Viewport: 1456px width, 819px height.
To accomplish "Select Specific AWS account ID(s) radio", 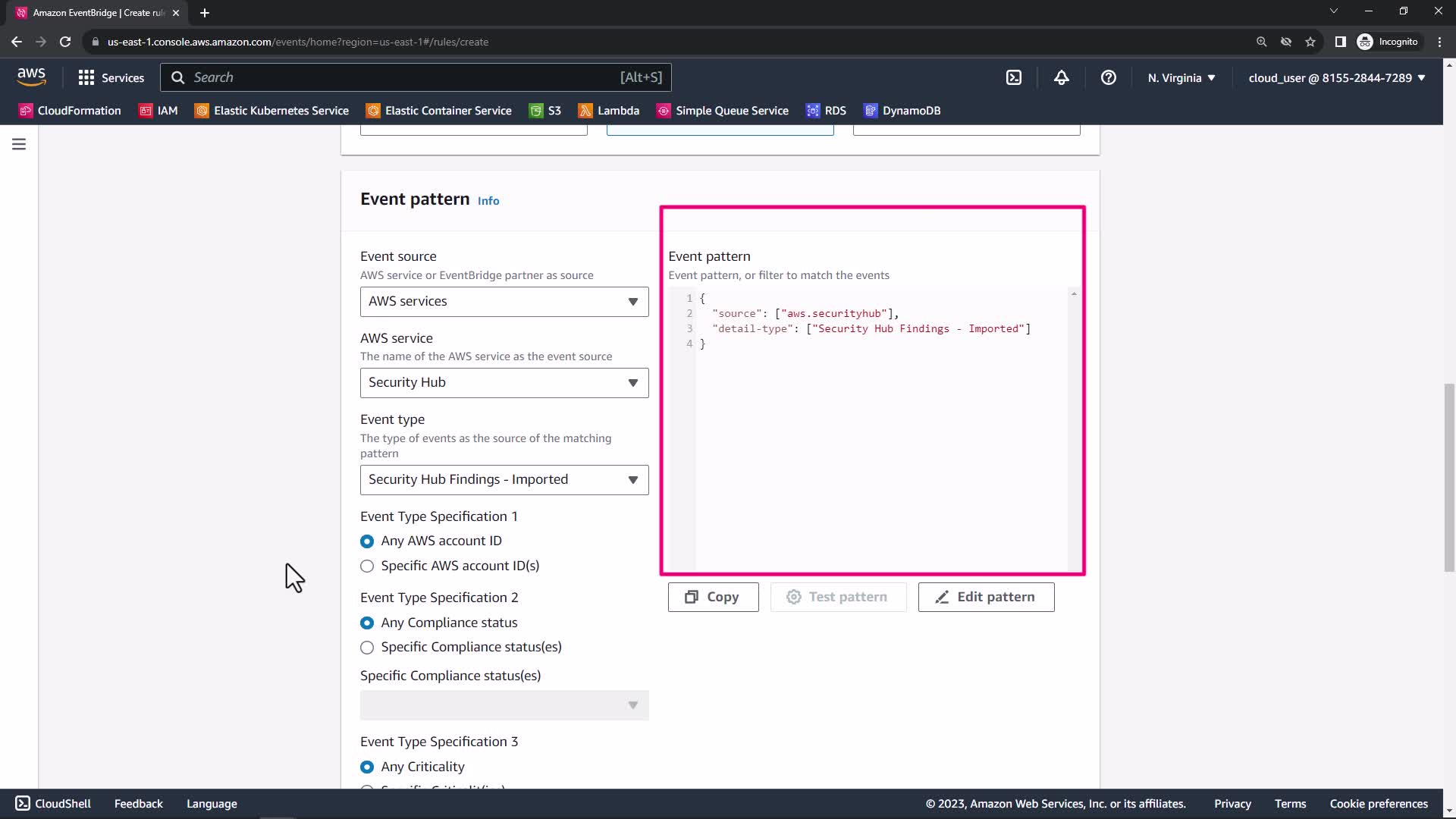I will pyautogui.click(x=367, y=566).
